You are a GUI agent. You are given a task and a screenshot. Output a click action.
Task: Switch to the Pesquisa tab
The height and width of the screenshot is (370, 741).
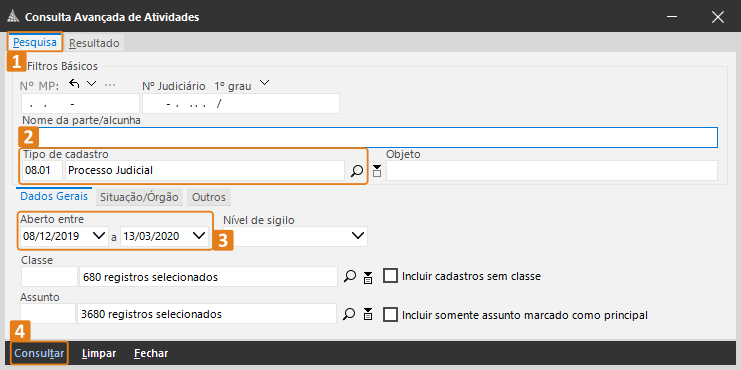(x=35, y=43)
